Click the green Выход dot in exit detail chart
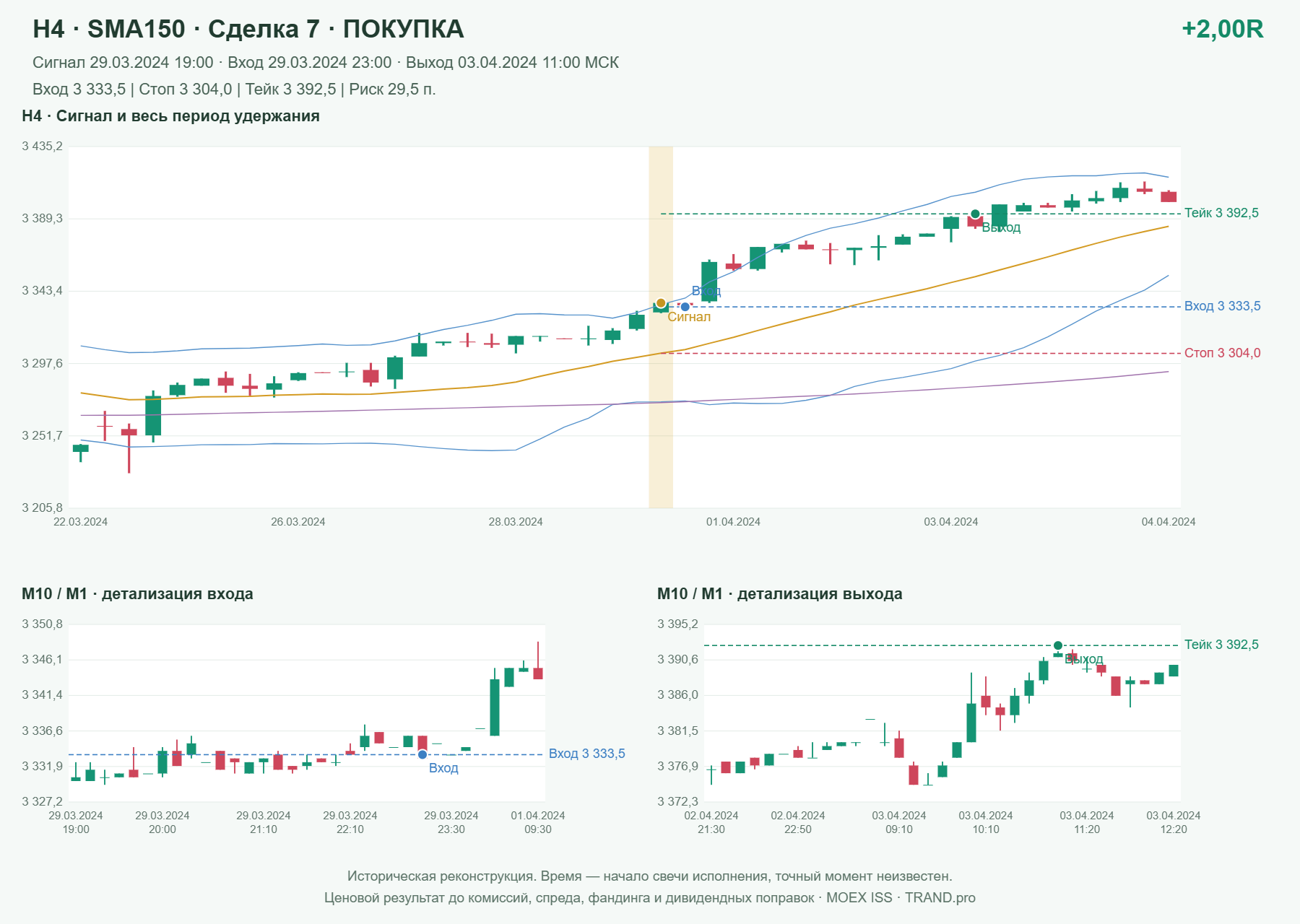The image size is (1300, 924). pyautogui.click(x=1058, y=645)
